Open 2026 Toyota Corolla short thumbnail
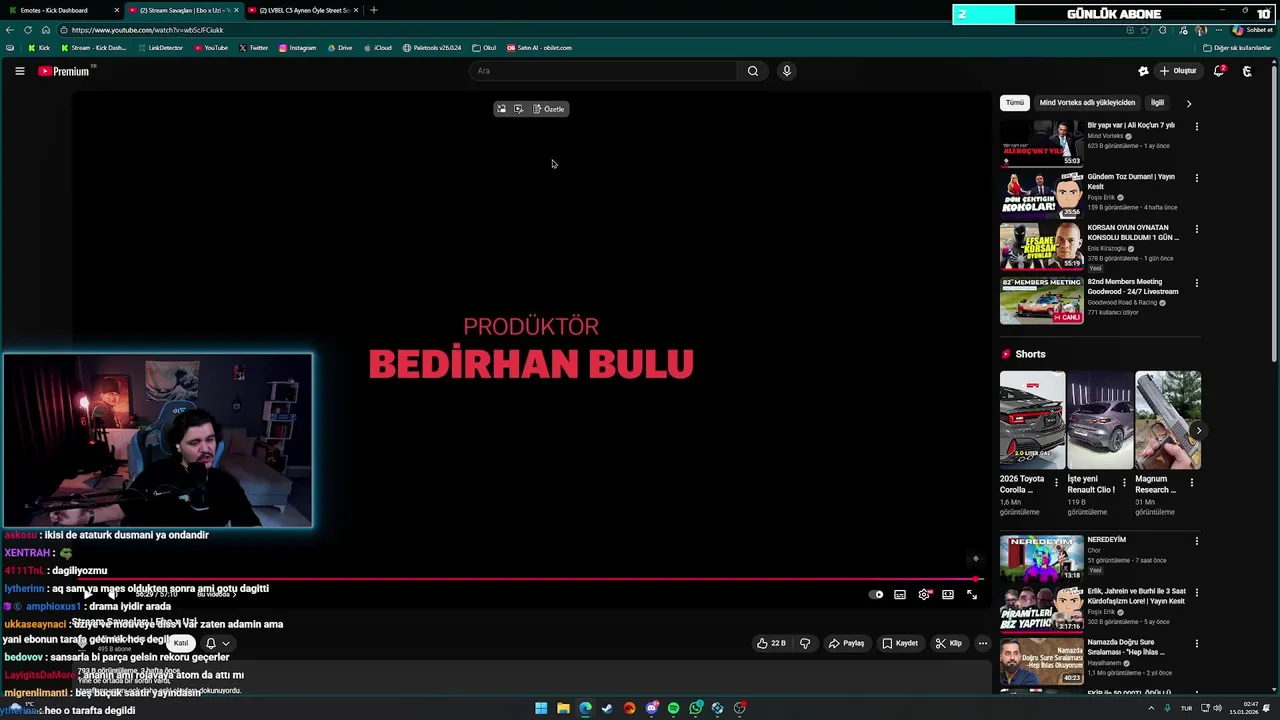 (1032, 420)
